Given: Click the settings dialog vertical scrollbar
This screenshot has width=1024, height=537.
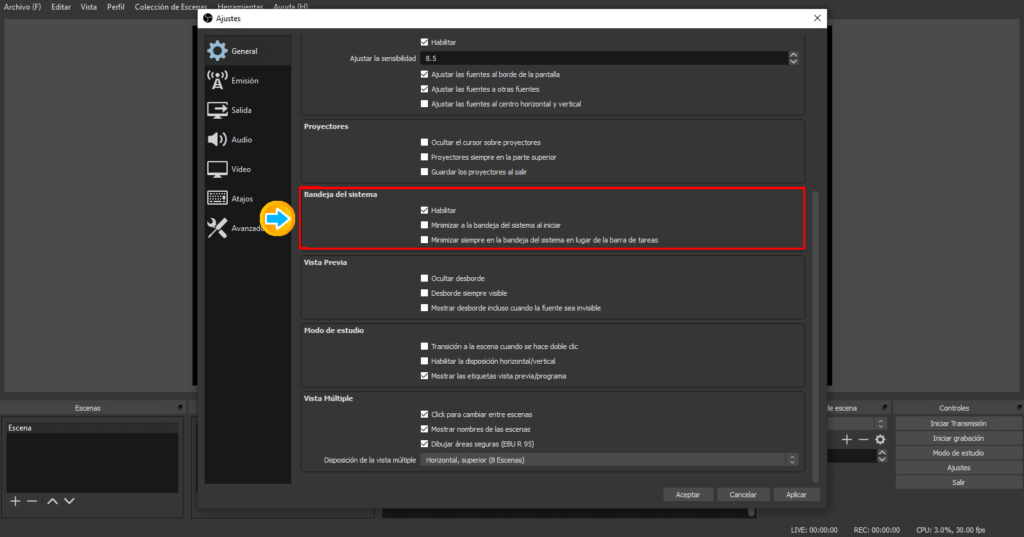Looking at the screenshot, I should tap(815, 330).
